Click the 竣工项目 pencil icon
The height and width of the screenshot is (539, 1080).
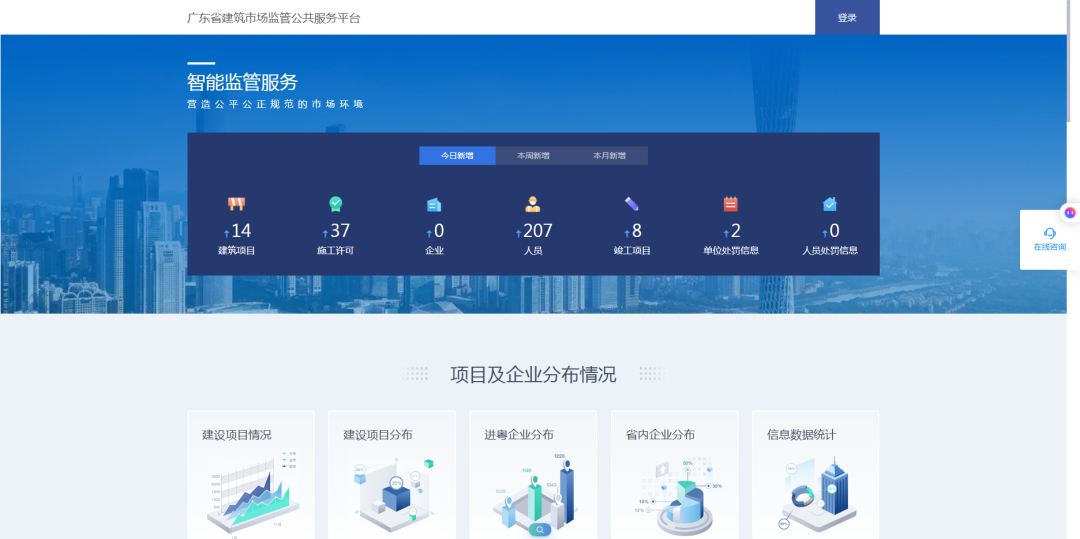tap(632, 204)
